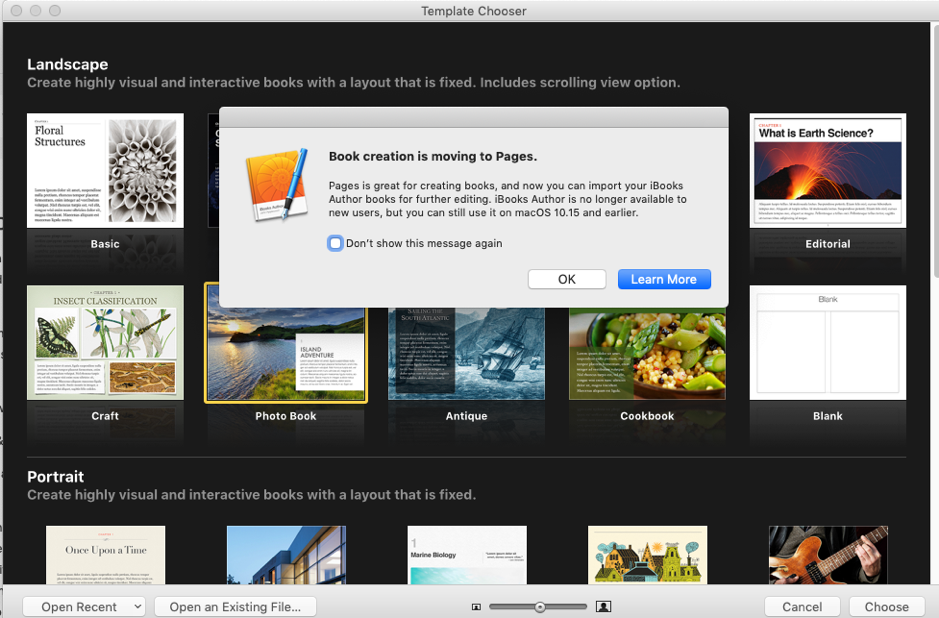Click the OK button in dialog
This screenshot has height=618, width=939.
pyautogui.click(x=567, y=279)
